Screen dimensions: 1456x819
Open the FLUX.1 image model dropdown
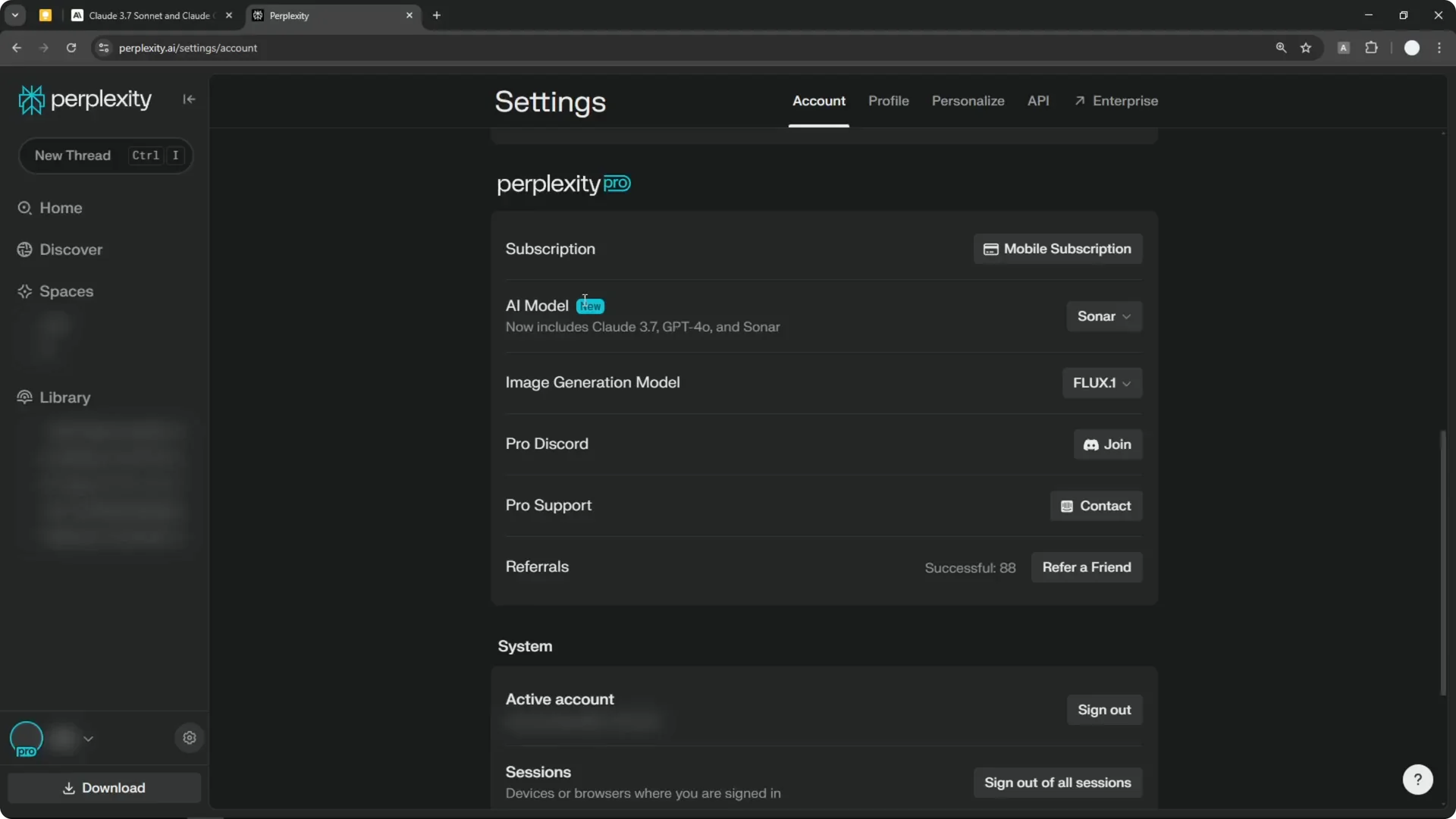tap(1101, 383)
